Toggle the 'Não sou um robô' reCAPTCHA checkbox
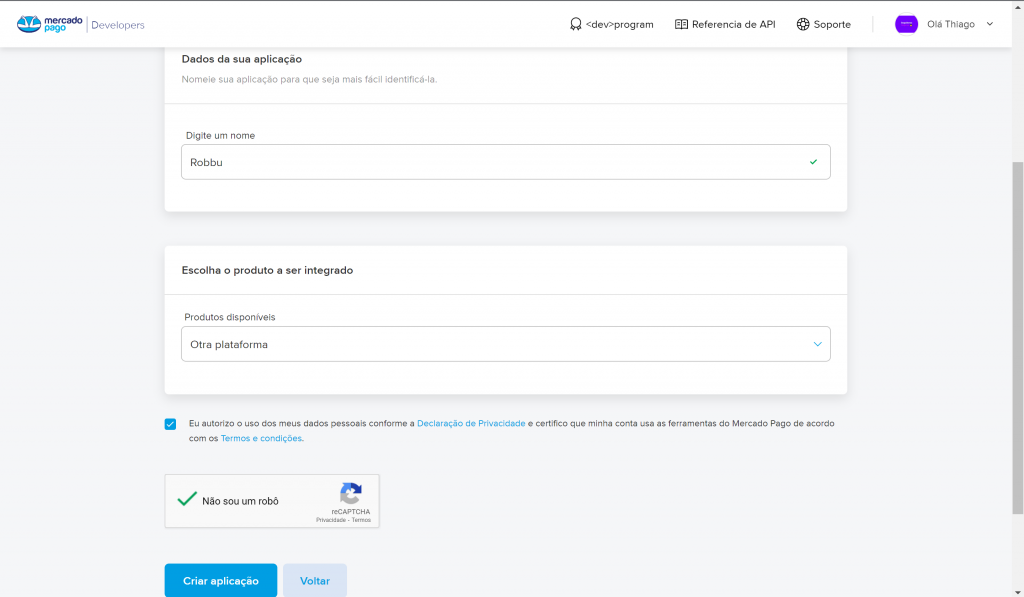The image size is (1024, 597). tap(186, 499)
